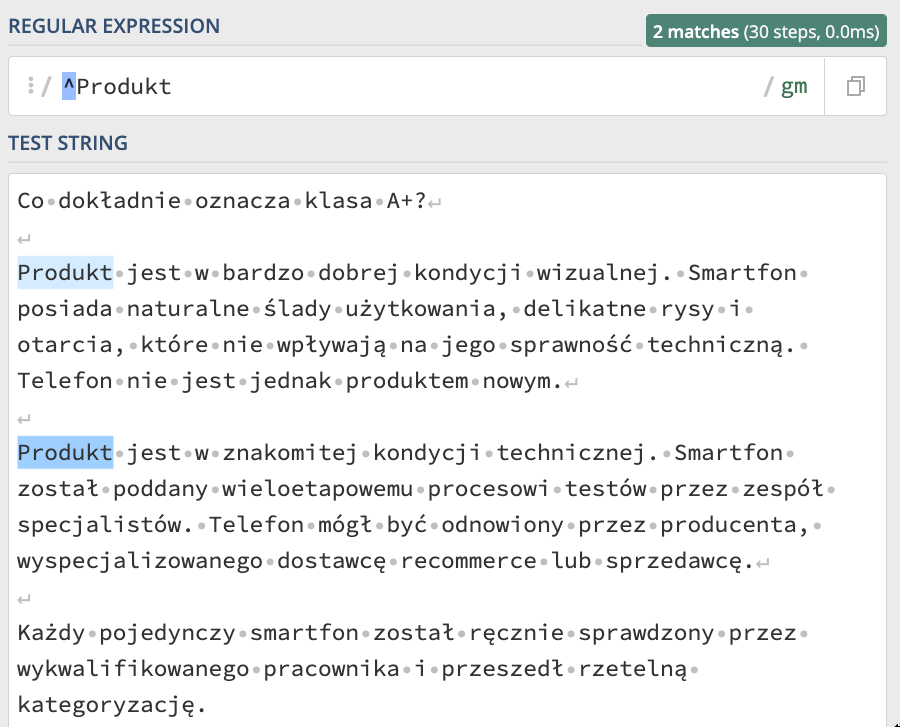Click the word 'Każdy' in last paragraph

[51, 633]
